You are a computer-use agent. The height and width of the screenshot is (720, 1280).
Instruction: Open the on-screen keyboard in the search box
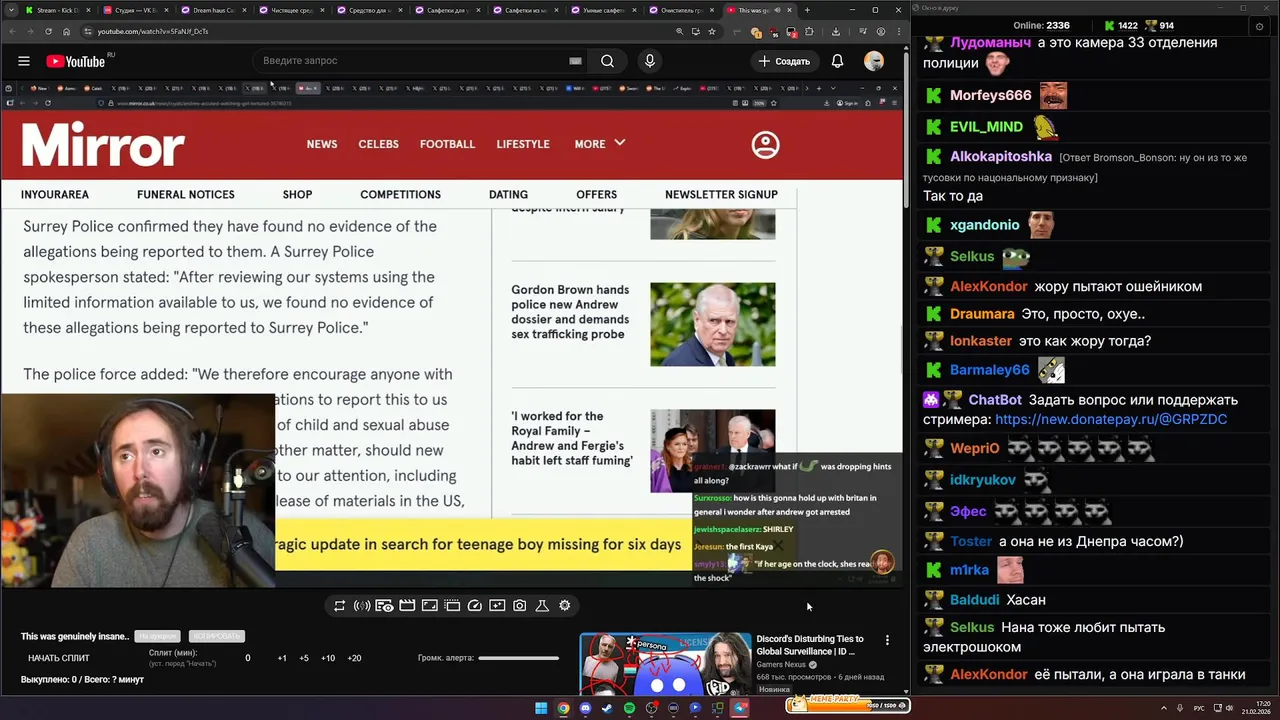point(575,61)
